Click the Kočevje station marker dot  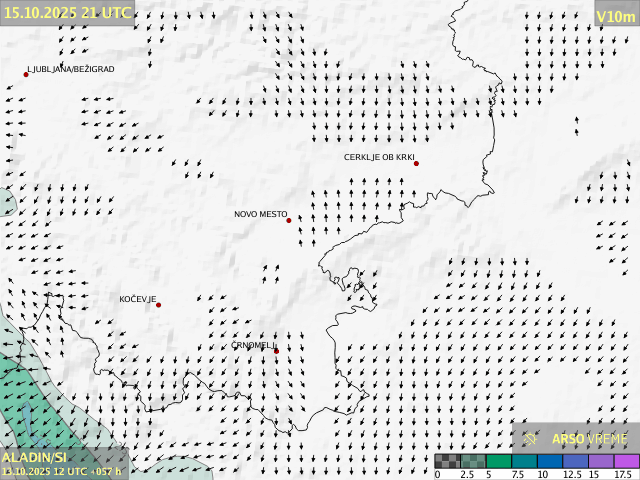tap(158, 305)
